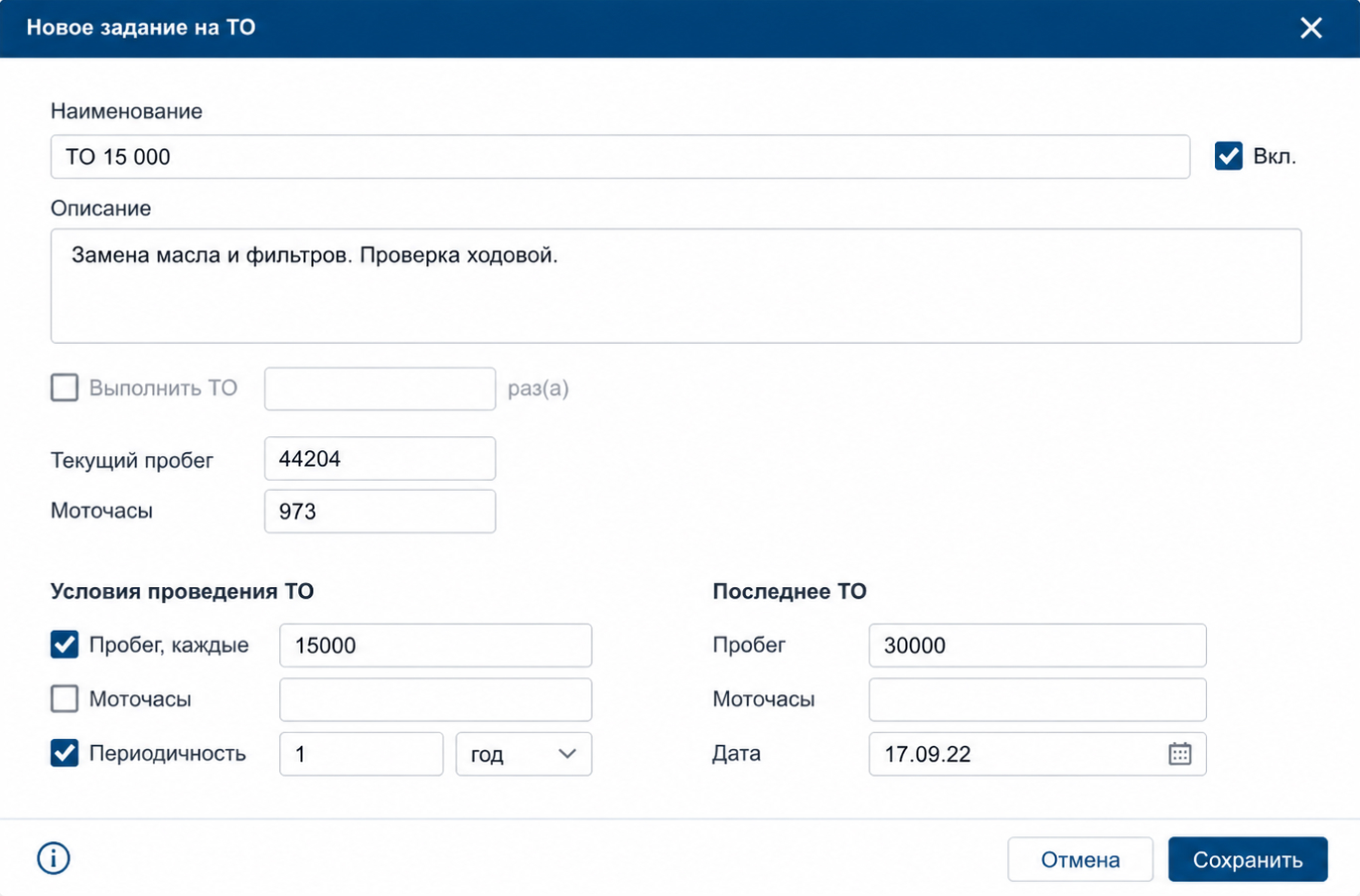Toggle the Пробег, каждые checkbox
This screenshot has width=1360, height=896.
pos(65,645)
